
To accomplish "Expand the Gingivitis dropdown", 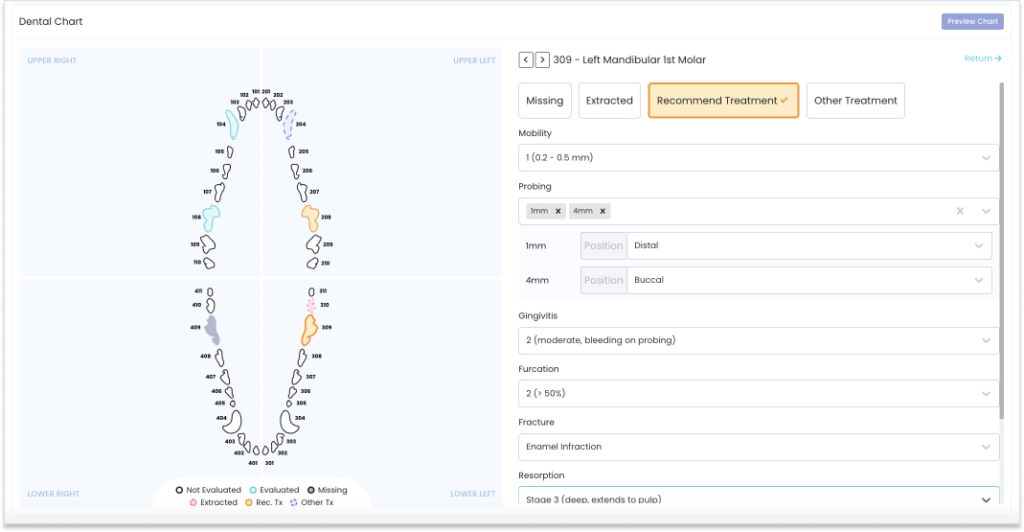I will (758, 340).
